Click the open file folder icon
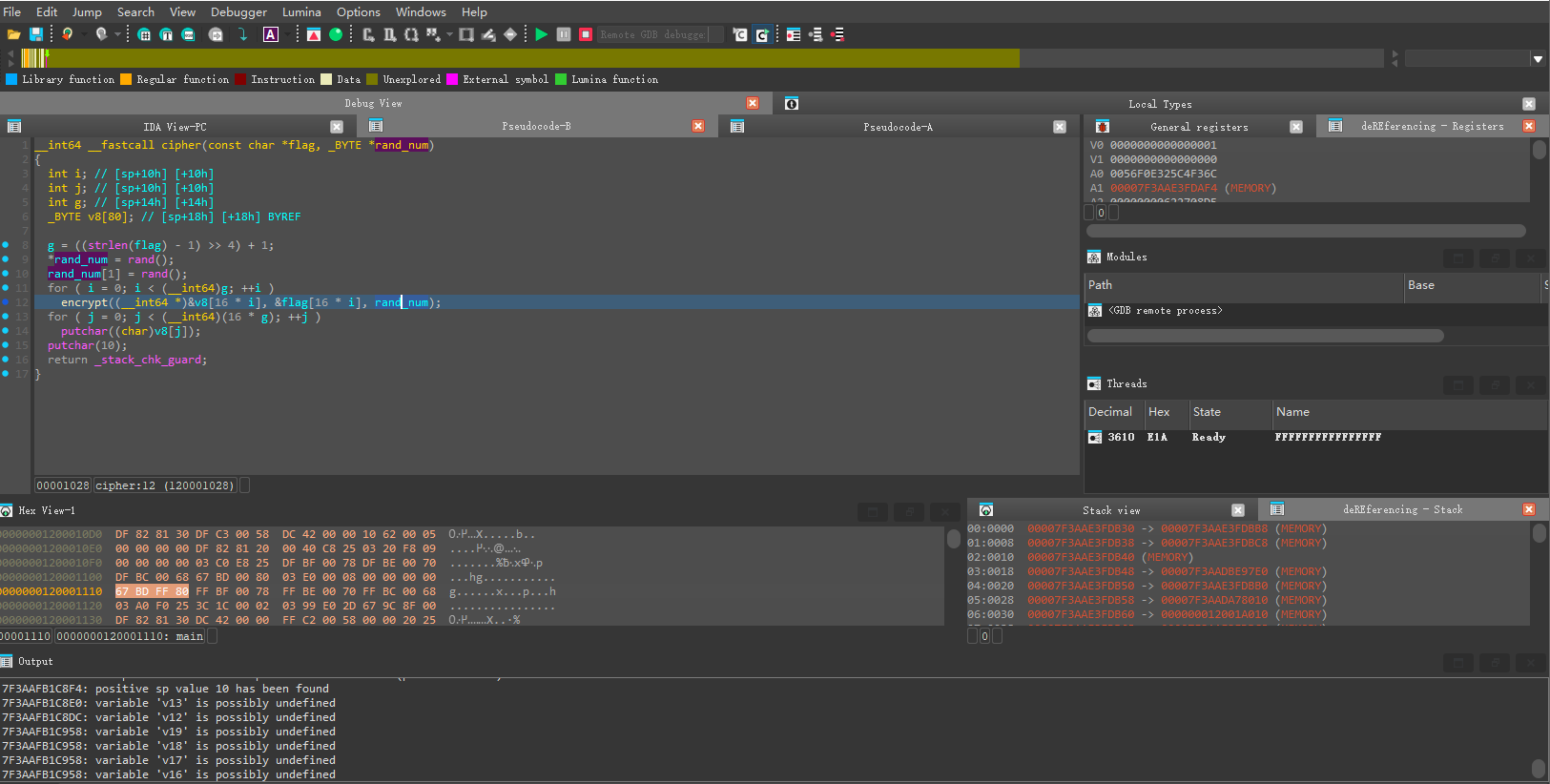Screen dimensions: 1550x784 (x=14, y=34)
